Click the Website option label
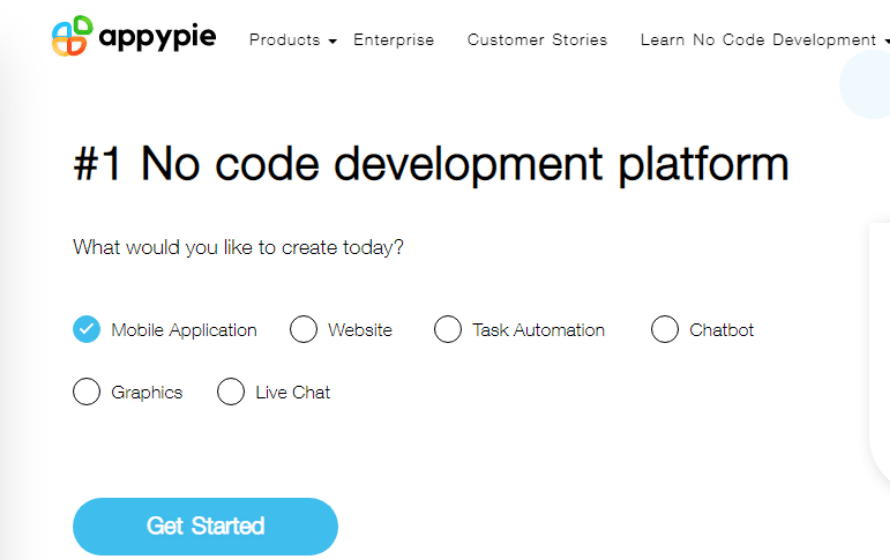This screenshot has width=890, height=560. pos(360,330)
